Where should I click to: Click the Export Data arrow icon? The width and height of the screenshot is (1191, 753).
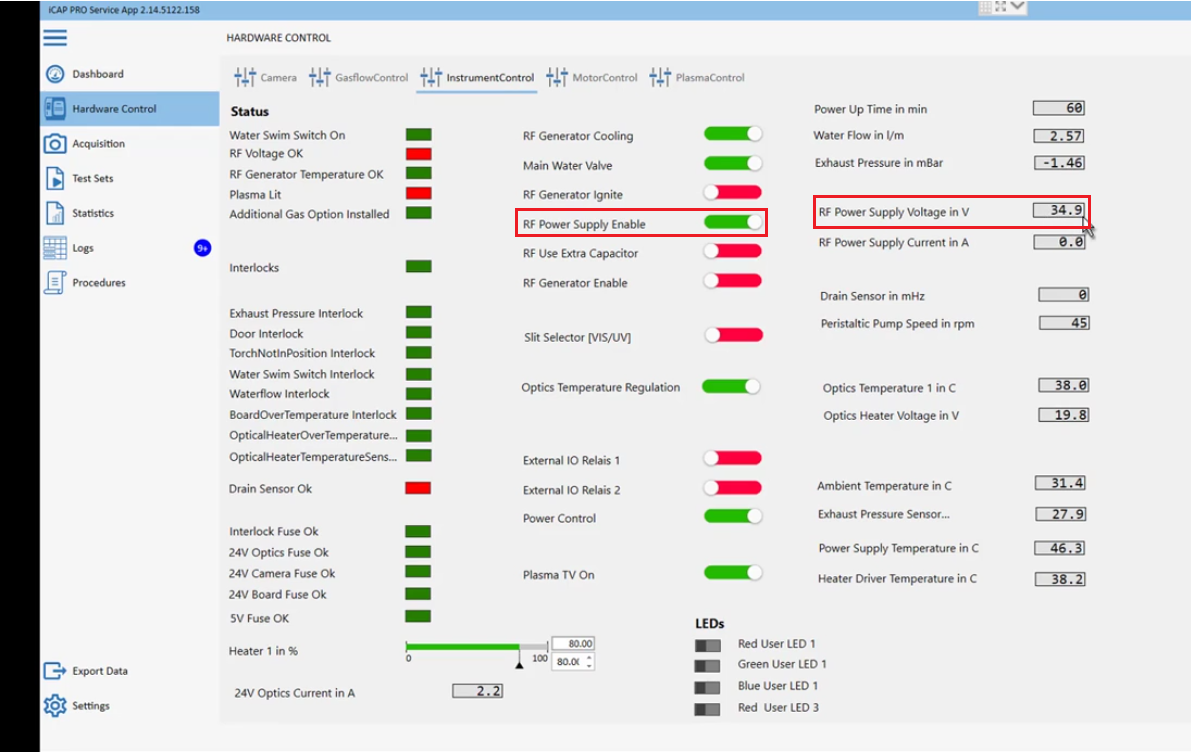coord(55,671)
